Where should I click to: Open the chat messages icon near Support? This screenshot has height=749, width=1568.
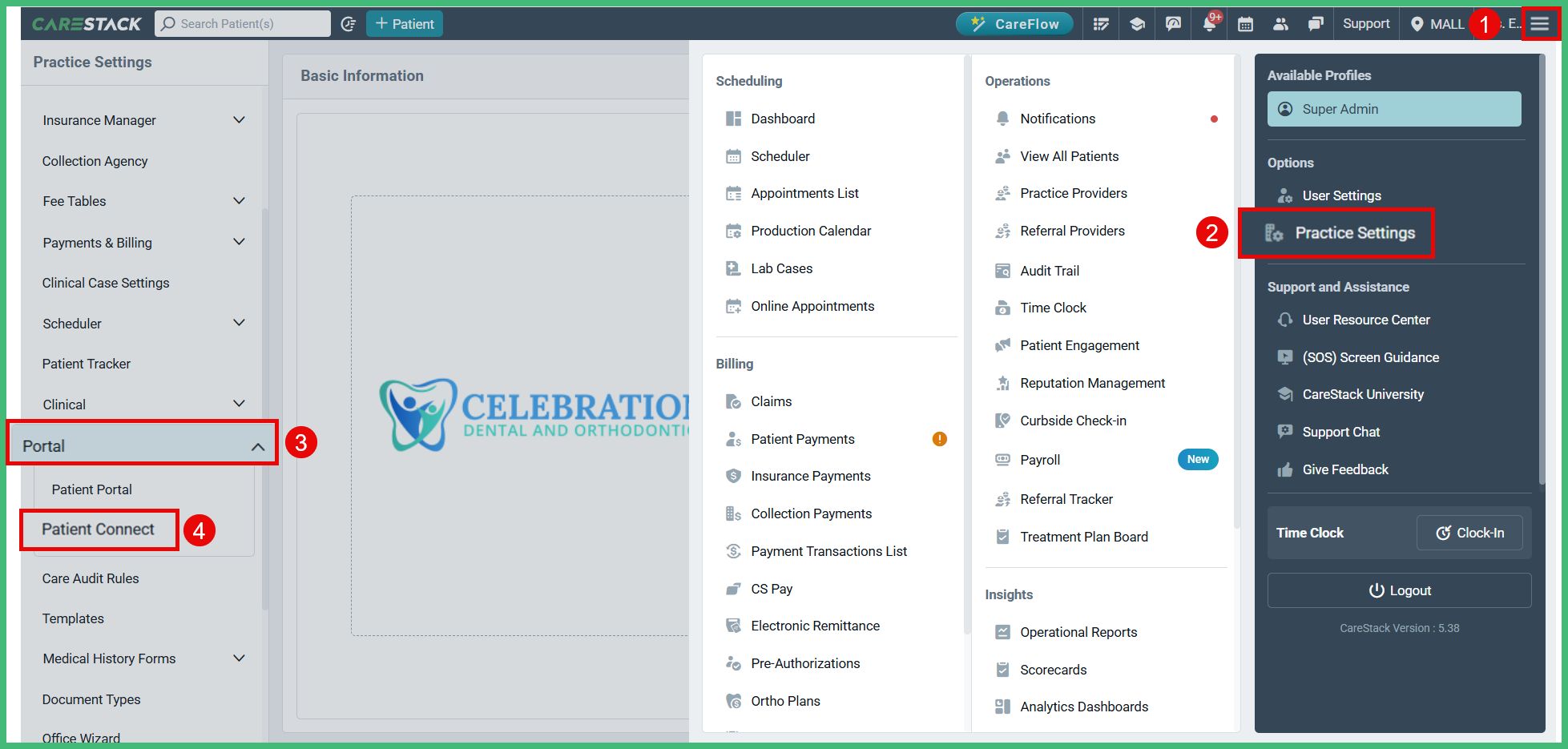1316,23
